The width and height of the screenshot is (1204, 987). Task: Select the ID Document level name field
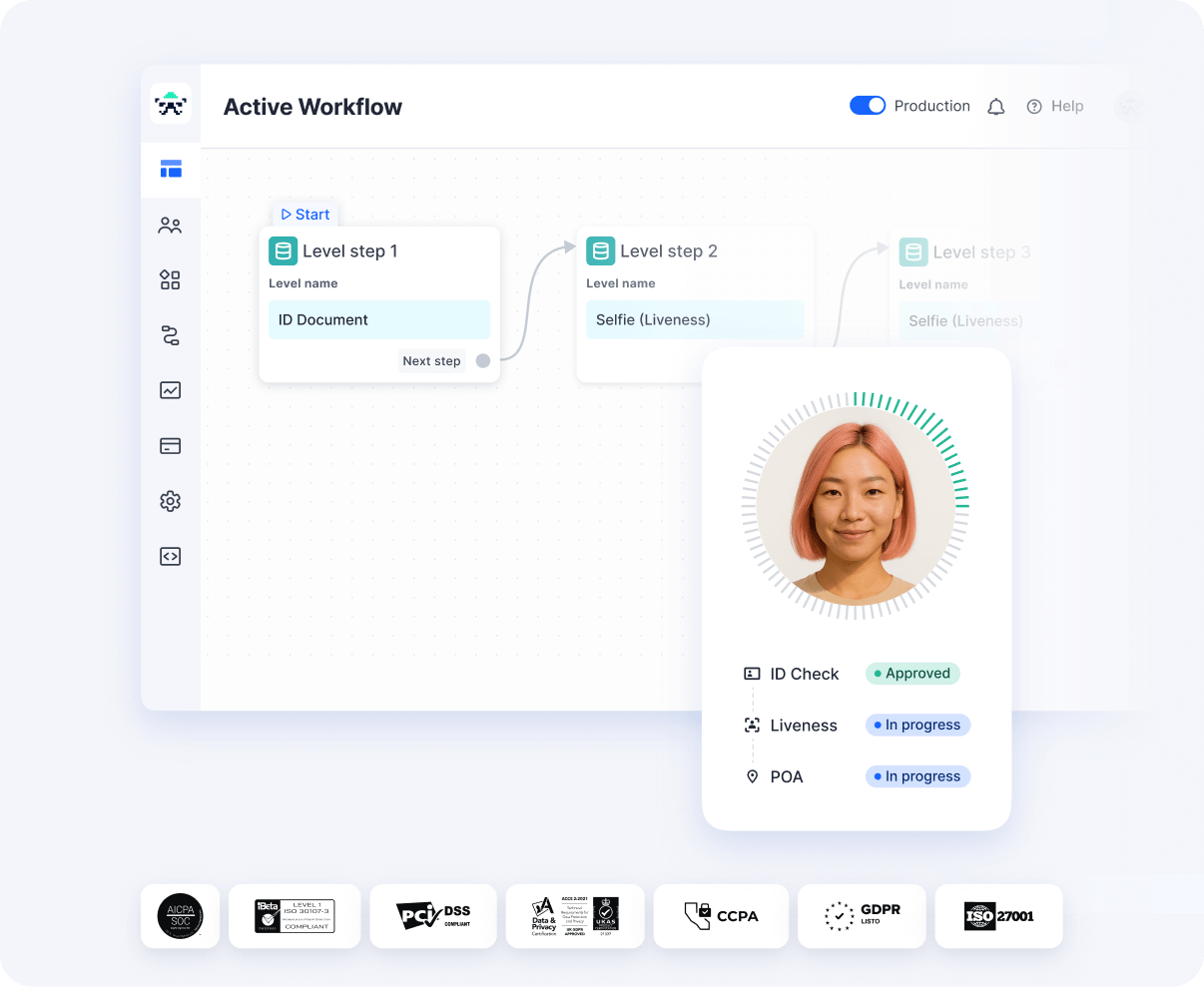click(x=379, y=320)
